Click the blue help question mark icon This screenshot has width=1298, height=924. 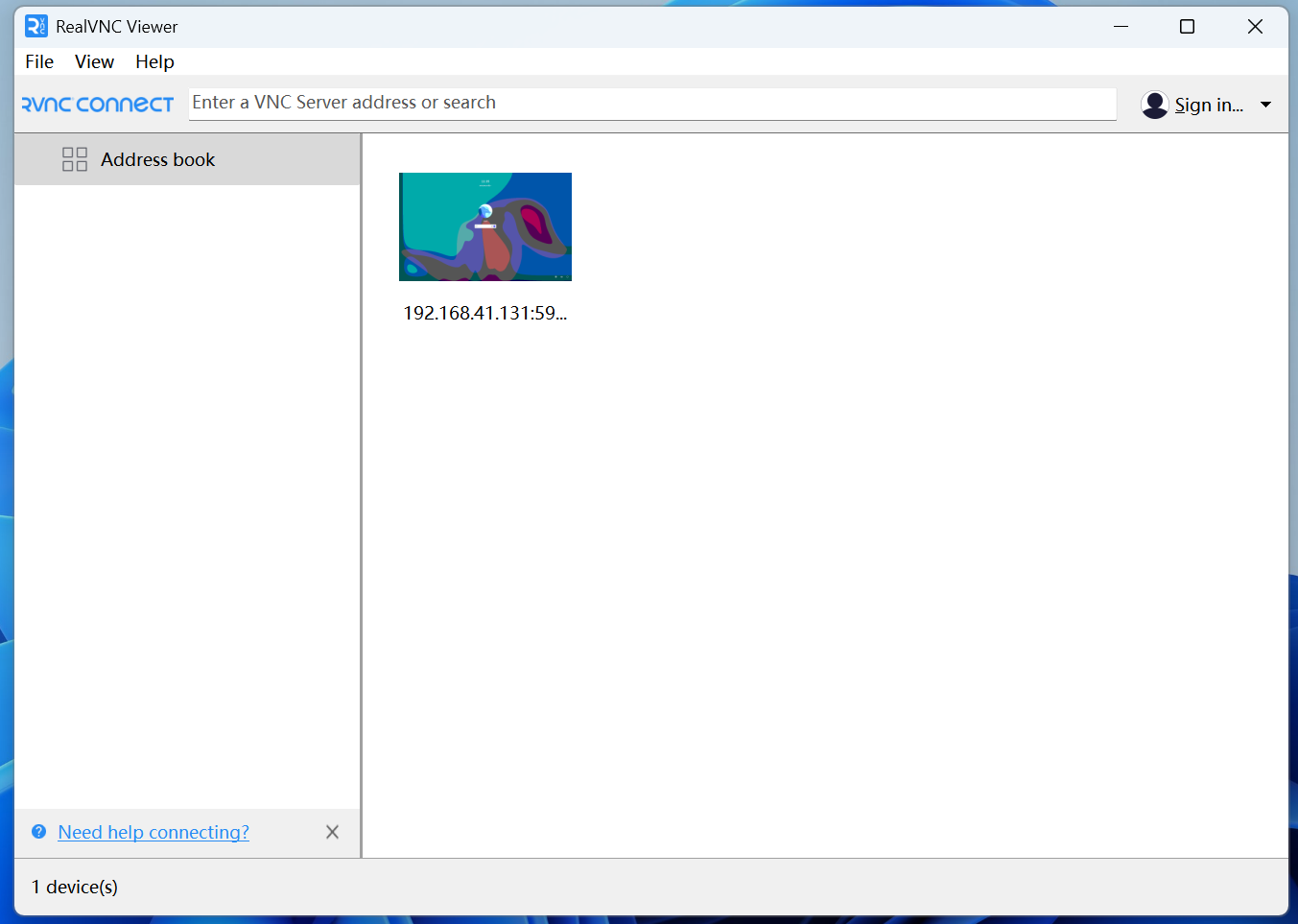[x=38, y=832]
